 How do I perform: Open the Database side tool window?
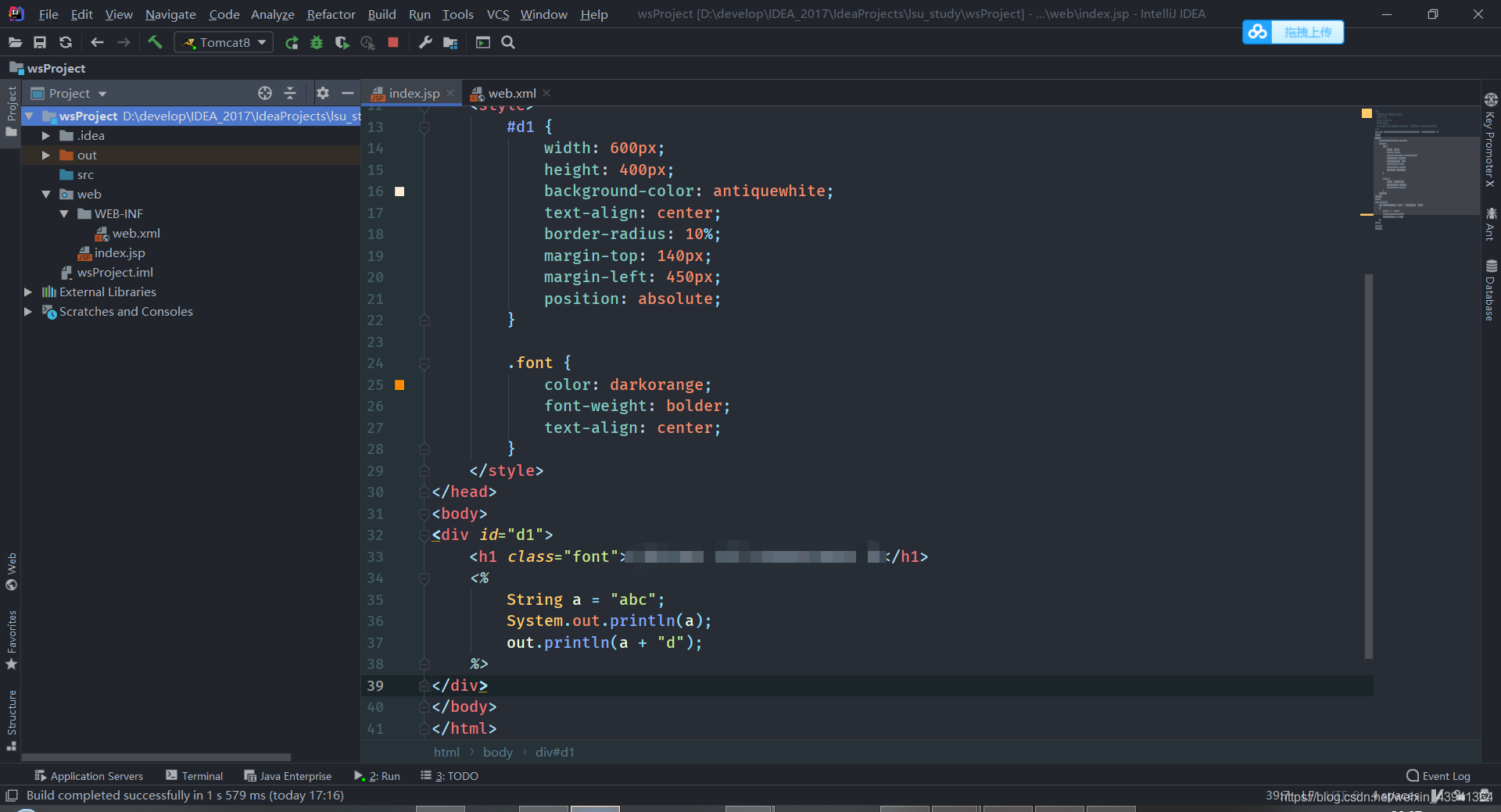click(1491, 290)
